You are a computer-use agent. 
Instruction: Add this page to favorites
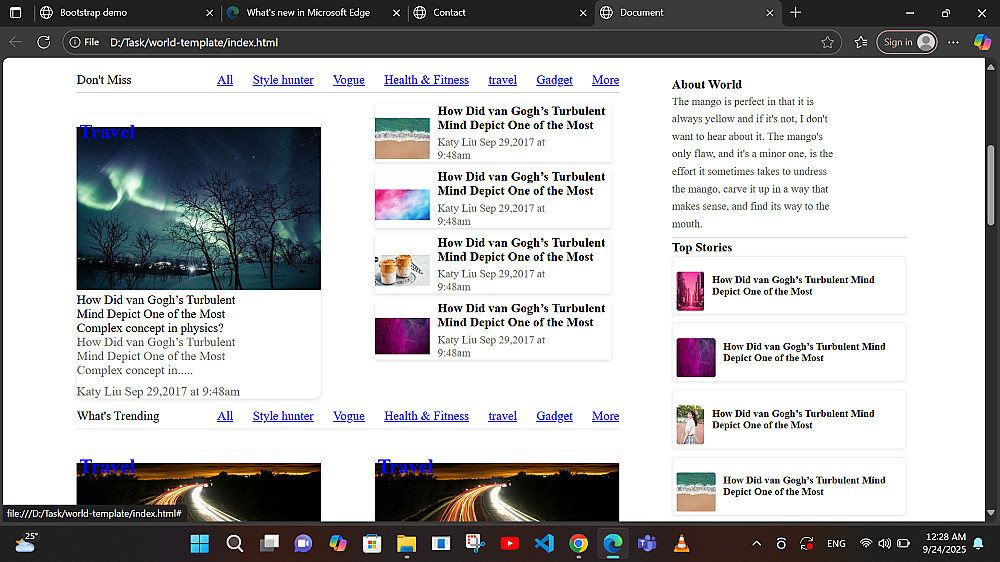[827, 42]
